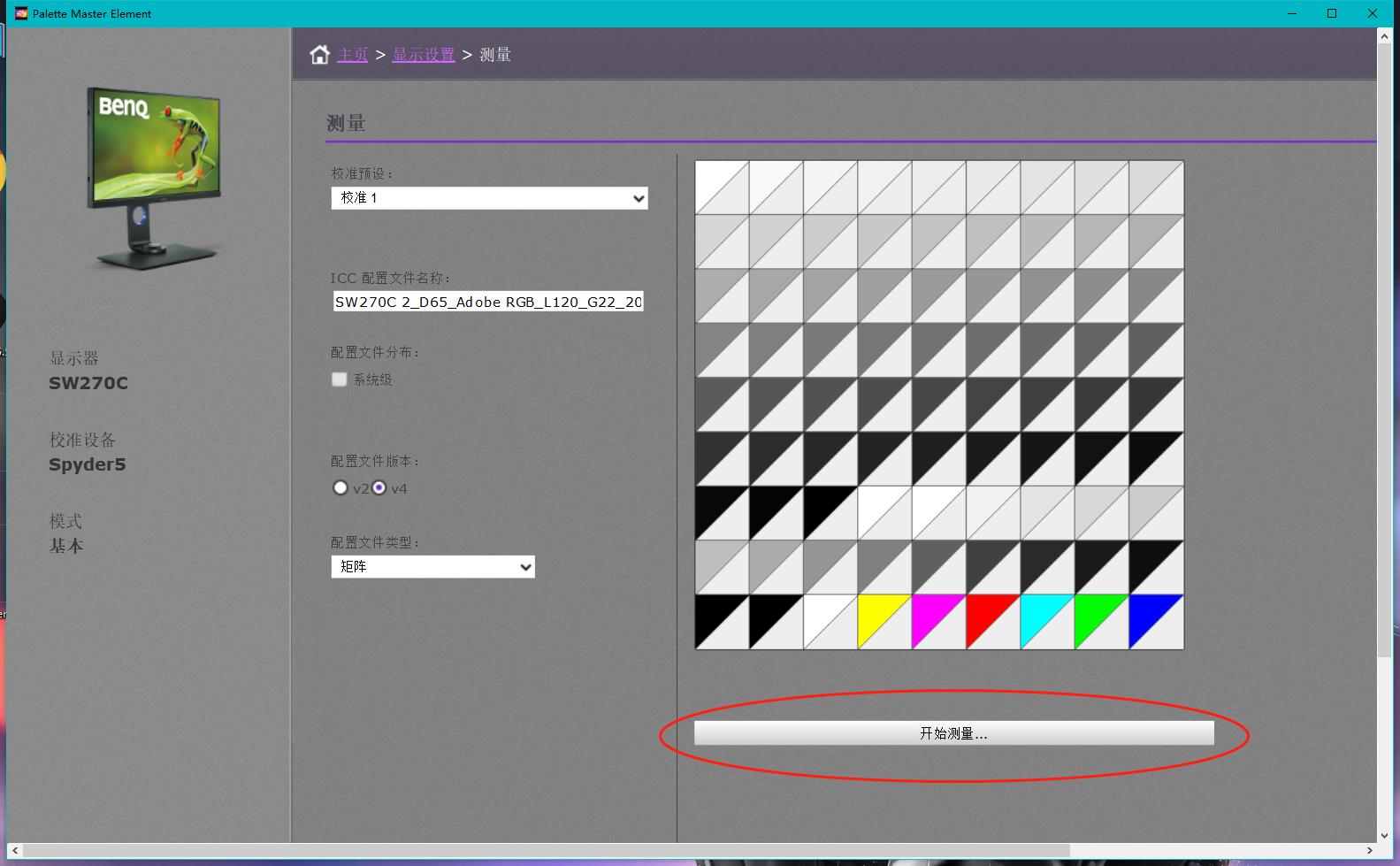
Task: Click the magenta color patch
Action: pyautogui.click(x=938, y=622)
